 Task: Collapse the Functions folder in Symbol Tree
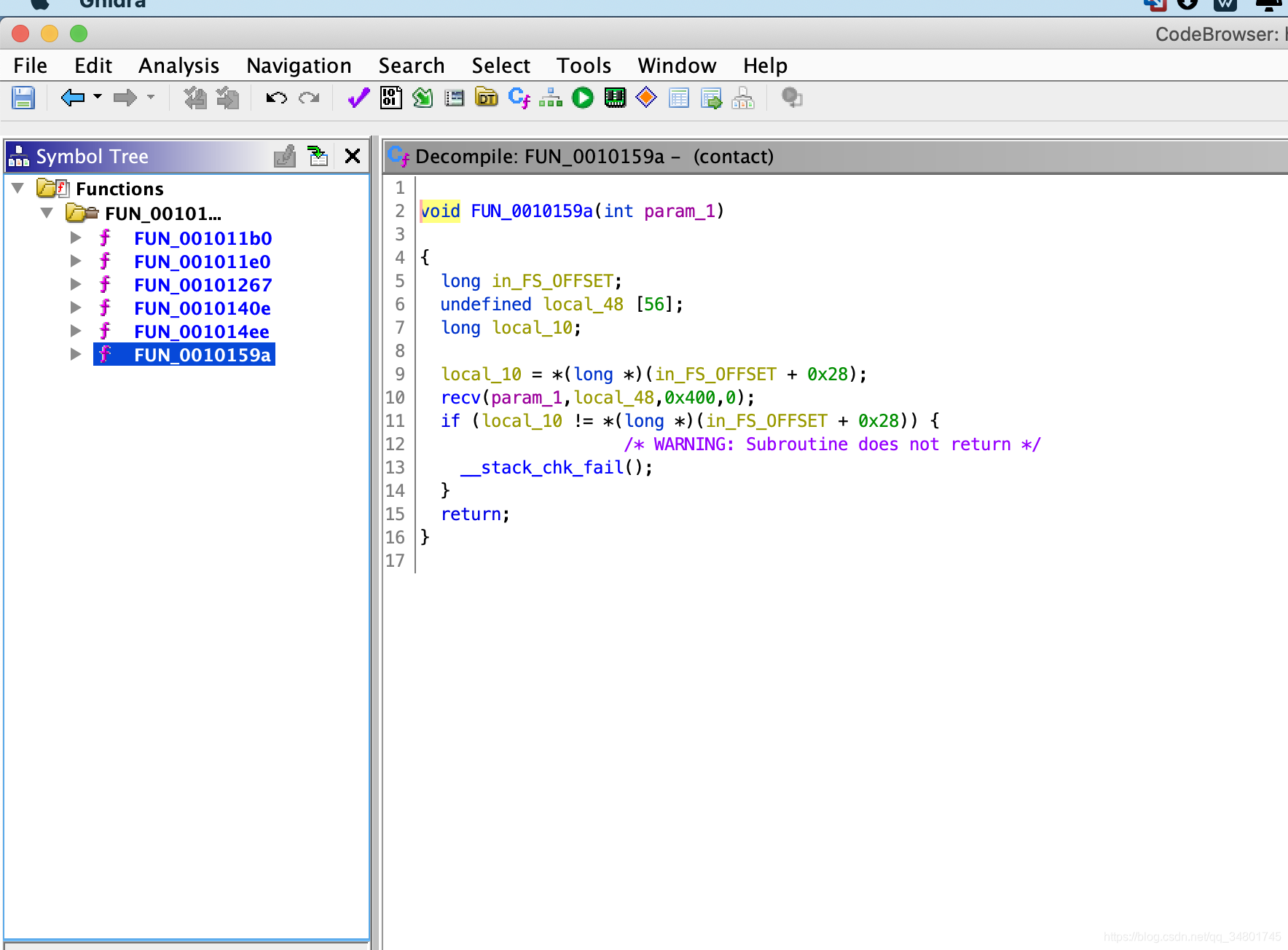[x=18, y=189]
